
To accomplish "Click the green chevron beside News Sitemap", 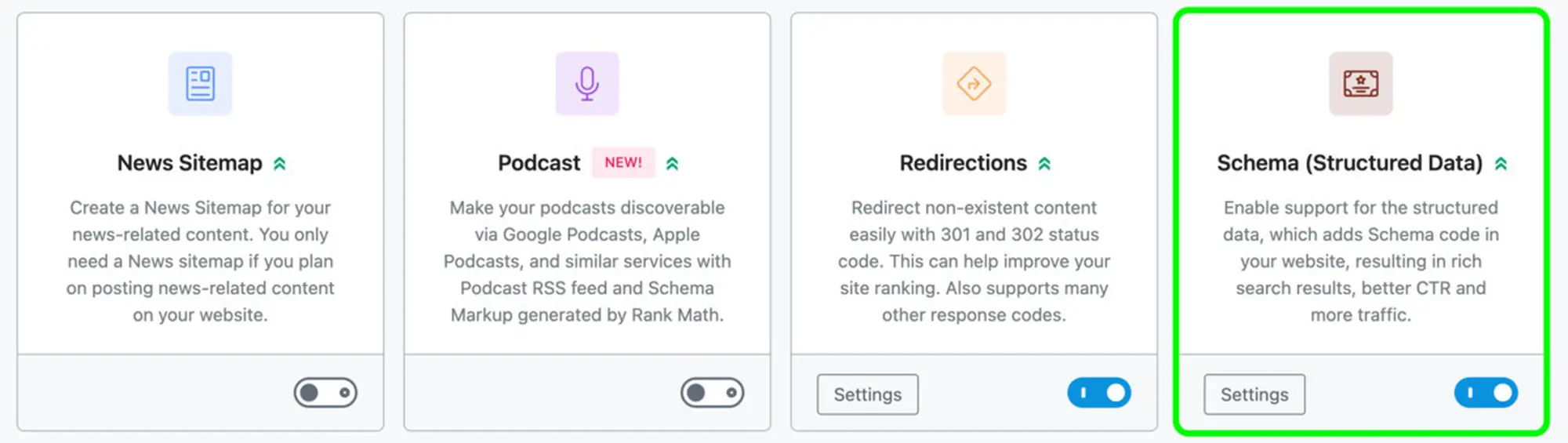I will [280, 164].
